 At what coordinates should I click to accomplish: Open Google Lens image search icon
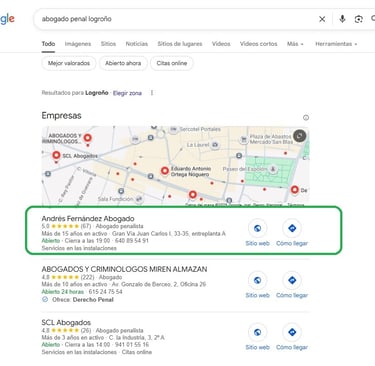tap(359, 19)
